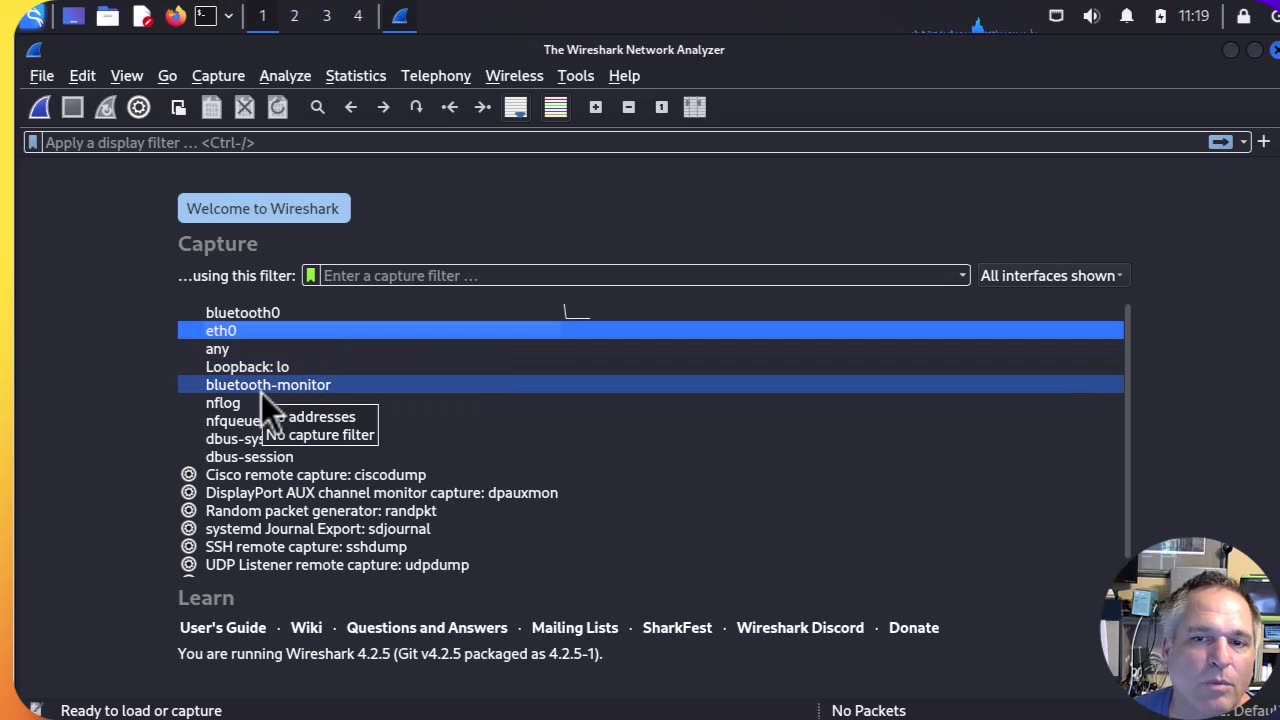Select the bluetooth0 interface
This screenshot has height=720, width=1280.
pyautogui.click(x=242, y=313)
